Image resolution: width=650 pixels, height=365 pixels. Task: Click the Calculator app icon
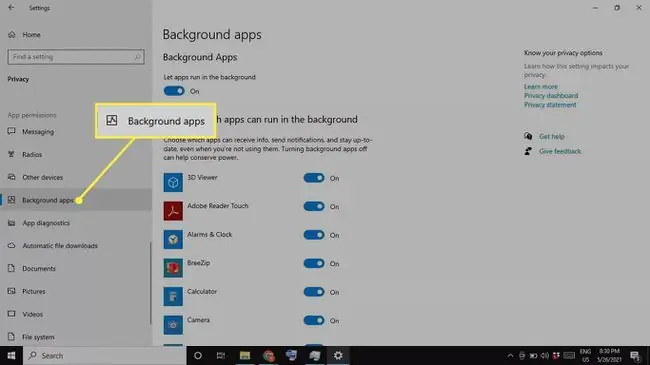pyautogui.click(x=173, y=297)
